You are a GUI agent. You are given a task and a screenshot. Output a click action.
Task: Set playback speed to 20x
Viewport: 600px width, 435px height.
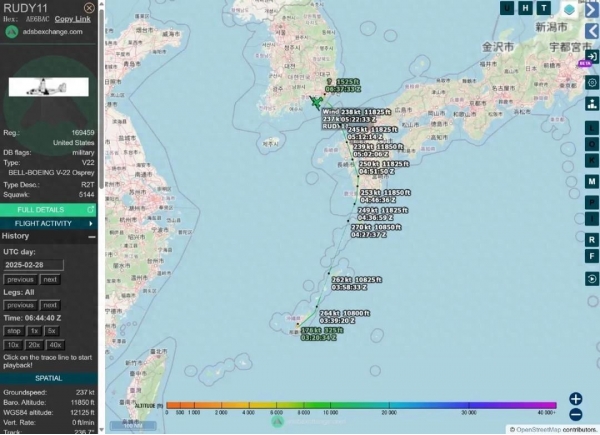[33, 344]
